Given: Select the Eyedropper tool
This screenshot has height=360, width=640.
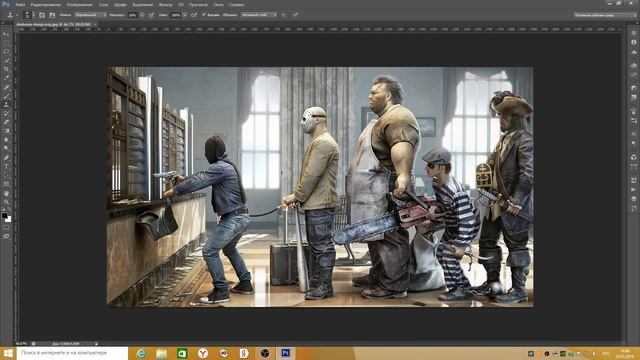Looking at the screenshot, I should (6, 78).
